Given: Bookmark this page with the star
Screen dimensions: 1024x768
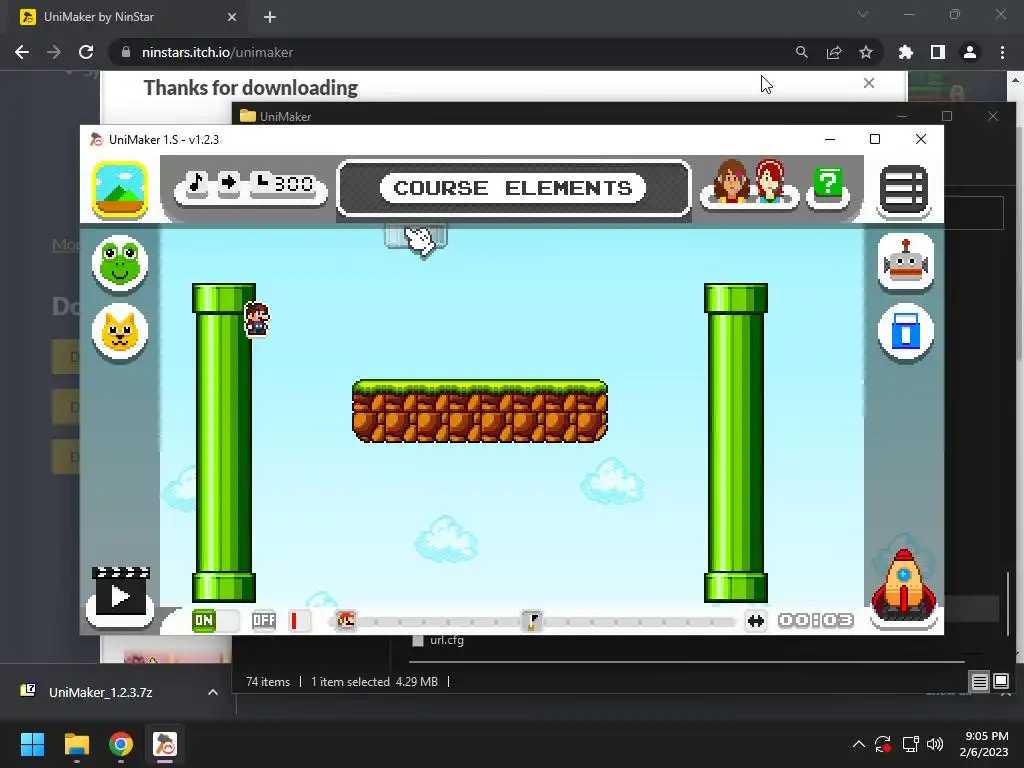Looking at the screenshot, I should pyautogui.click(x=866, y=52).
